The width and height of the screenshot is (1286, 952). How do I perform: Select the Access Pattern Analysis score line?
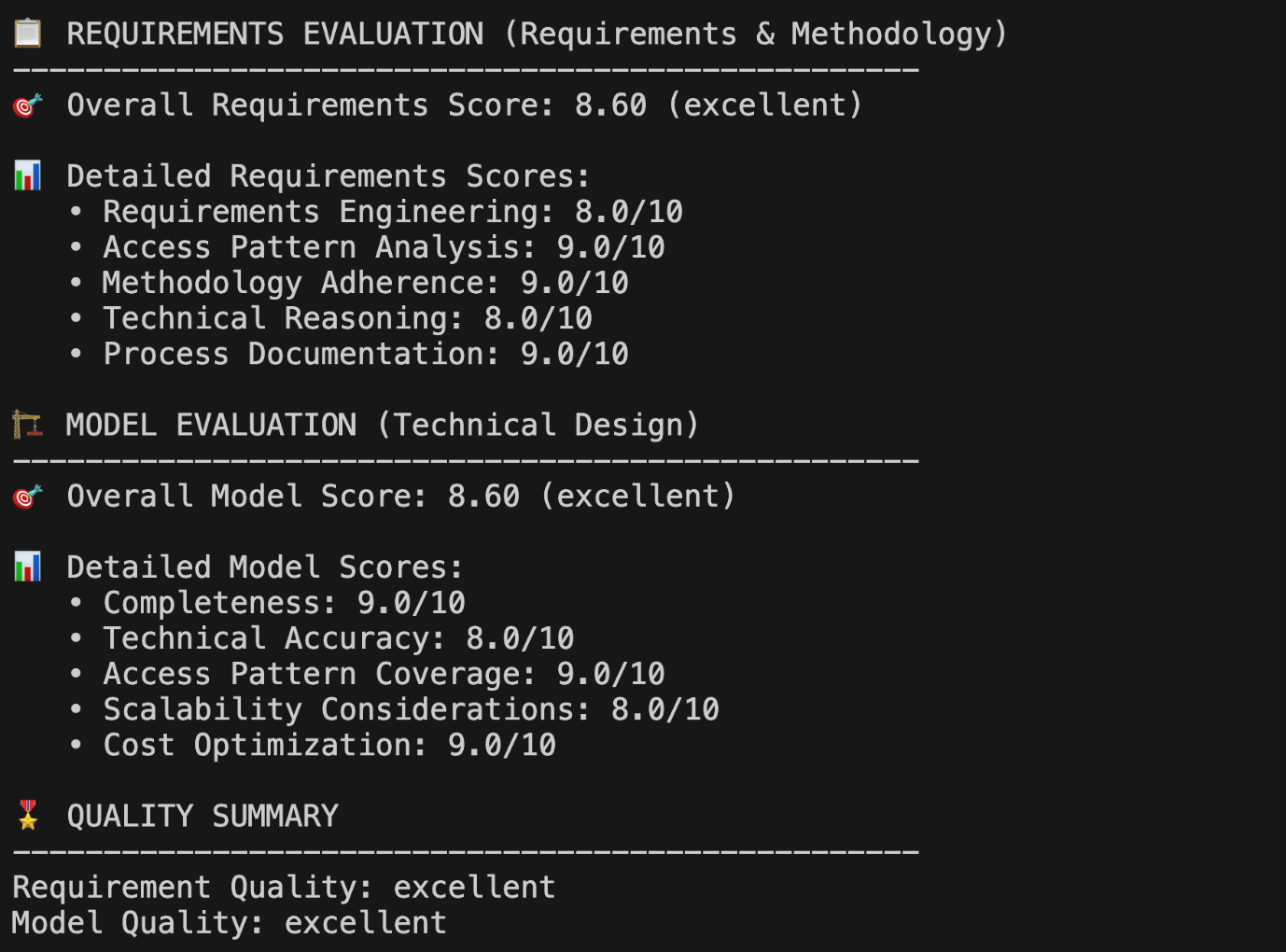[383, 247]
